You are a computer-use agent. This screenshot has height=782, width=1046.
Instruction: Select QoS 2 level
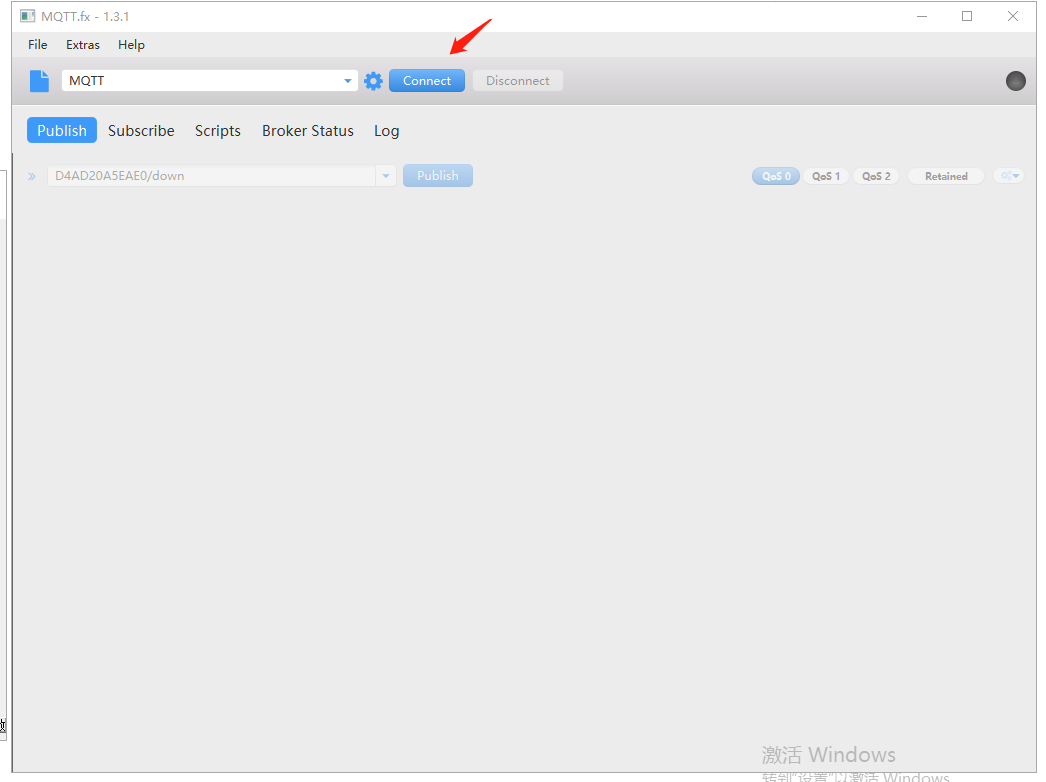pos(876,176)
